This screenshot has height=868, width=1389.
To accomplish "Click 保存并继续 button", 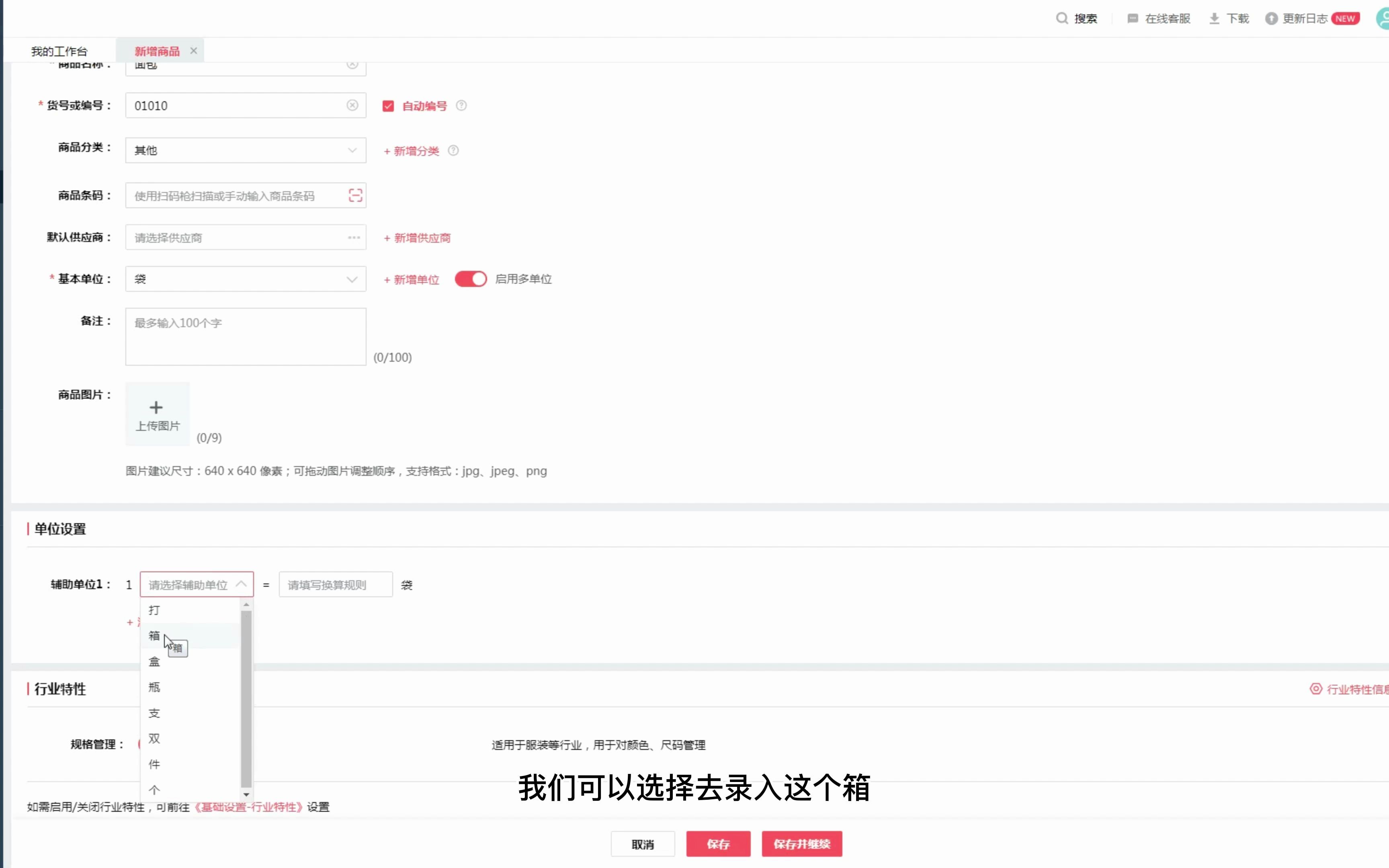I will [x=802, y=844].
